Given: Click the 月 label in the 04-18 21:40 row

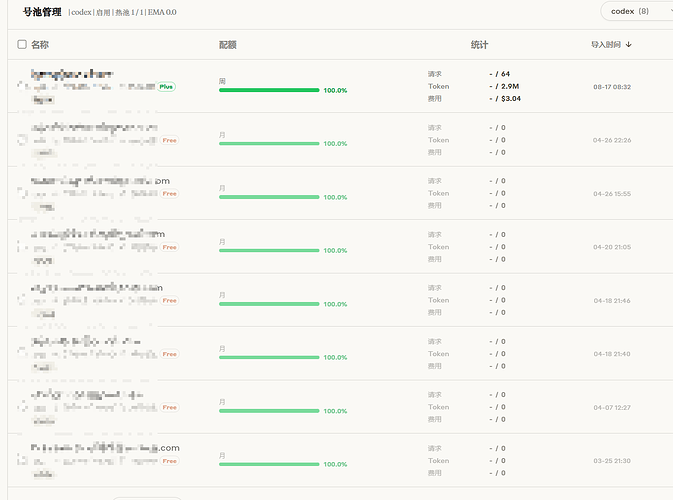Looking at the screenshot, I should pyautogui.click(x=222, y=348).
